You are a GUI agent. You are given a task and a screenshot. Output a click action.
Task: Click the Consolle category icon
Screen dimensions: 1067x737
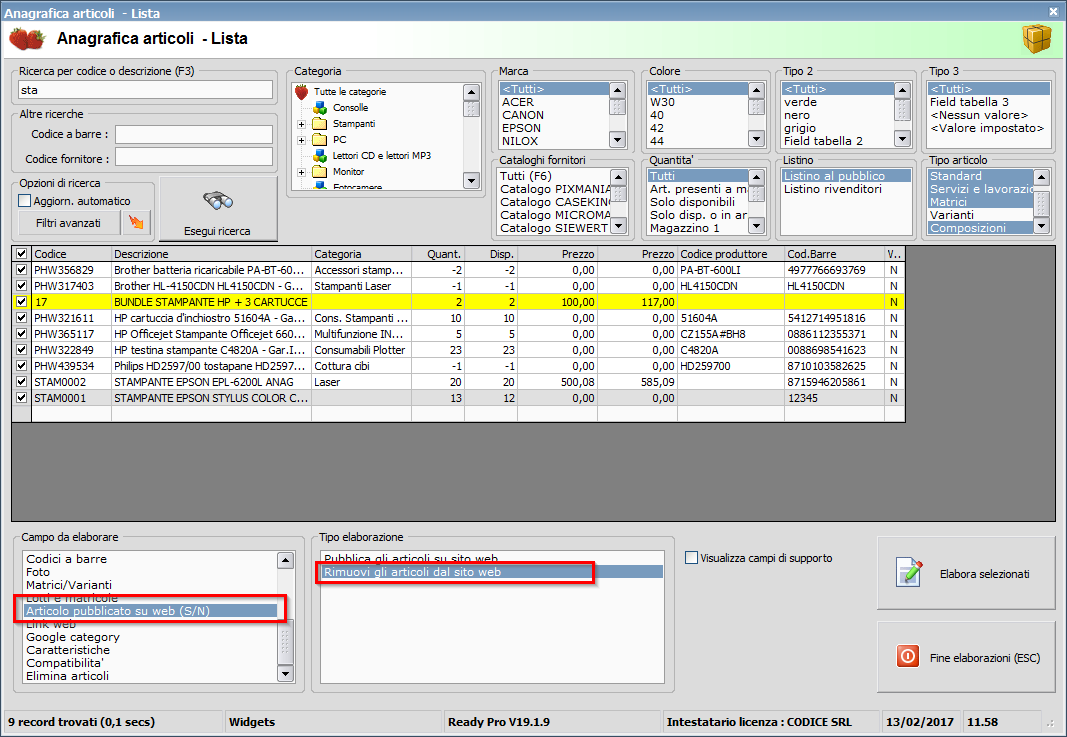(x=320, y=108)
